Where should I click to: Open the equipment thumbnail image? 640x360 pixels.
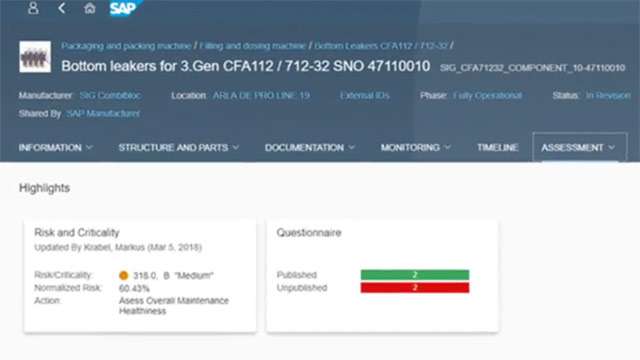coord(35,57)
